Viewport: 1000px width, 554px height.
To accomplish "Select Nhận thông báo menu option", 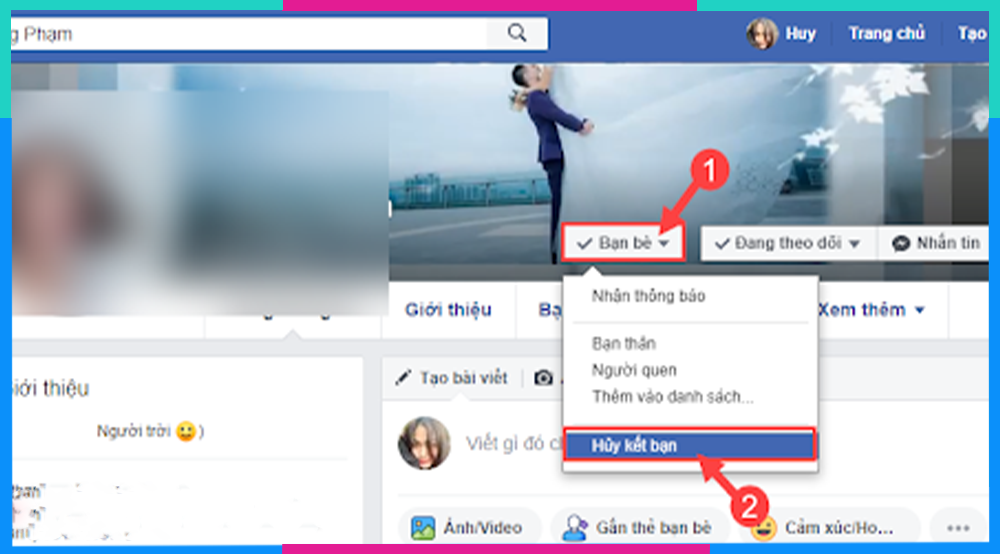I will click(x=649, y=296).
